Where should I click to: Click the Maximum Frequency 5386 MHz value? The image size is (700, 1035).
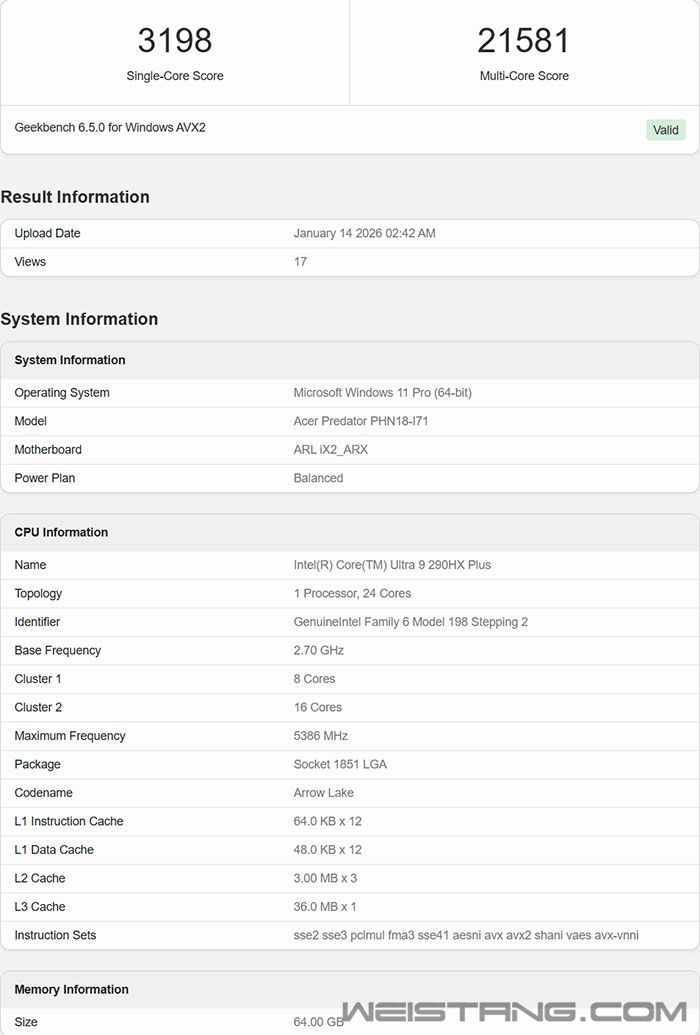coord(321,736)
